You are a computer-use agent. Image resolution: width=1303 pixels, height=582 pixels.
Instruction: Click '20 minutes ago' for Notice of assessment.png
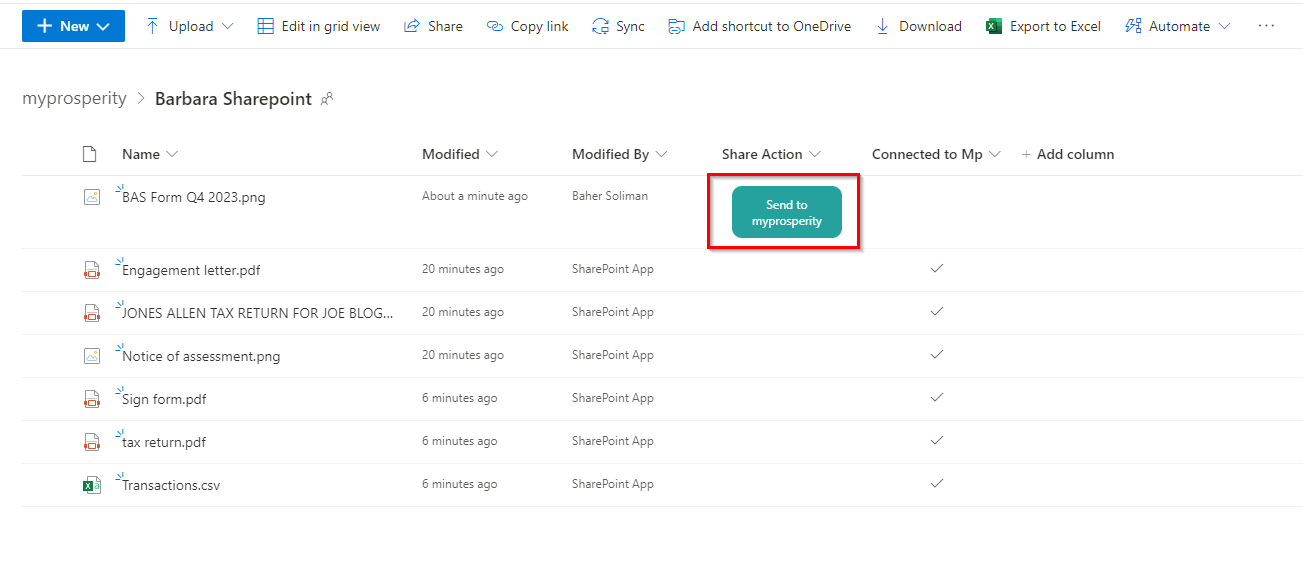coord(463,355)
